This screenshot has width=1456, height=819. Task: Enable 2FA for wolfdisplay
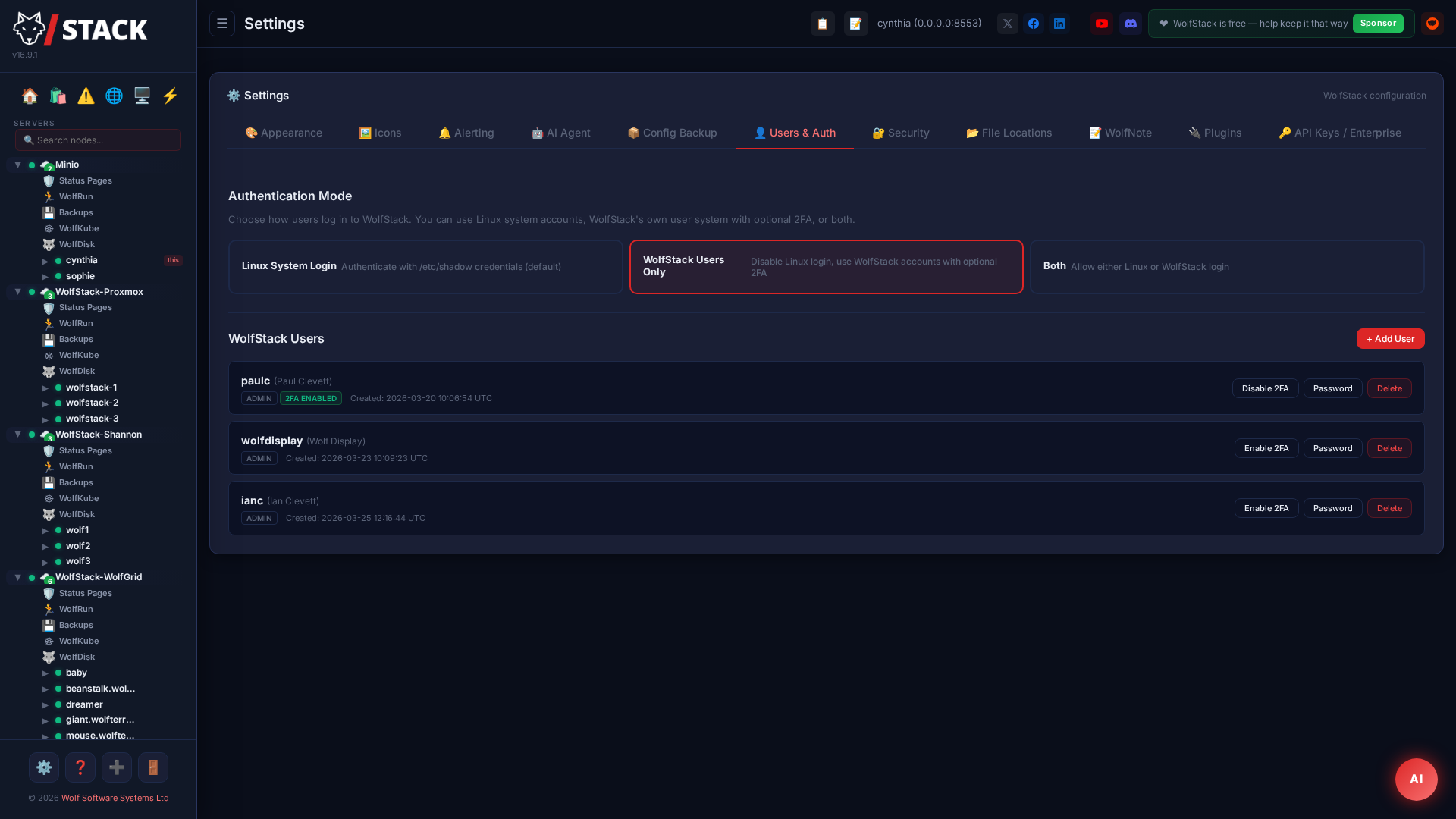coord(1266,448)
